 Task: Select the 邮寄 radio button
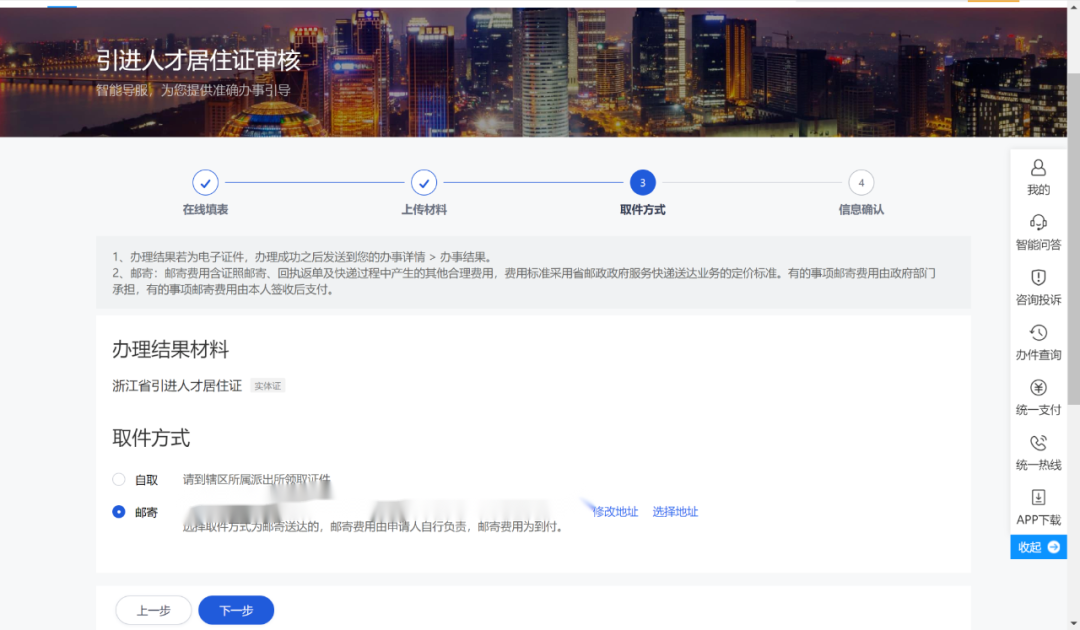pos(119,512)
